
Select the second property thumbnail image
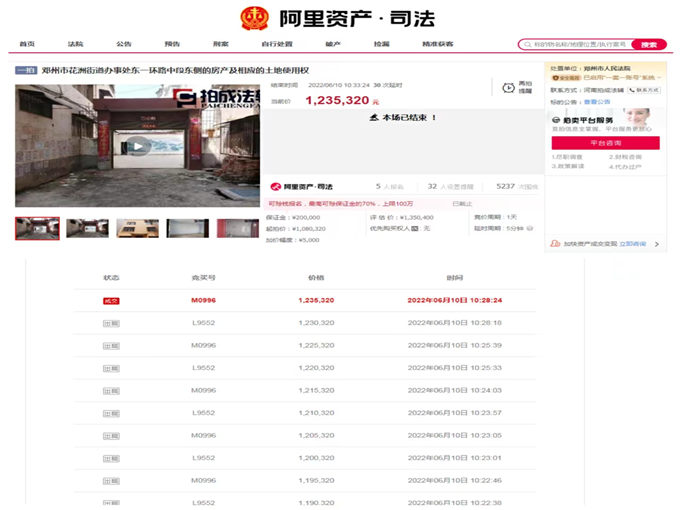(87, 228)
